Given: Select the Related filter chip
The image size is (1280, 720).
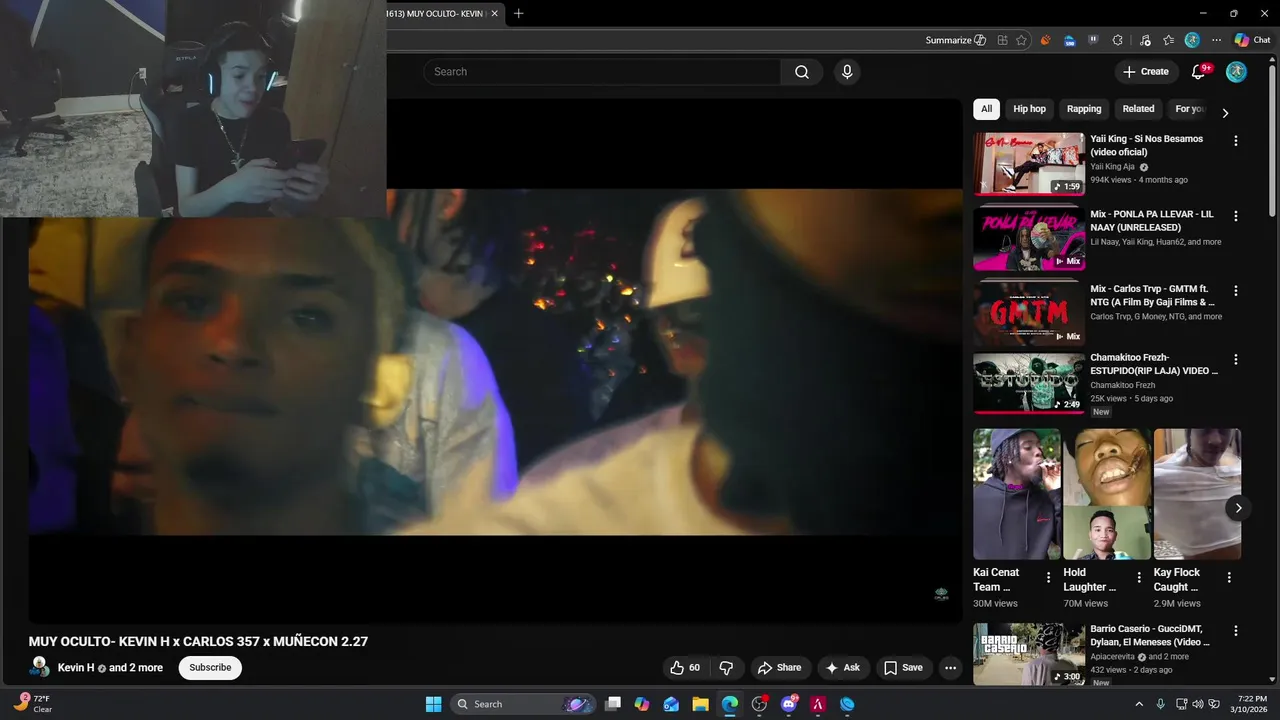Looking at the screenshot, I should click(x=1138, y=109).
